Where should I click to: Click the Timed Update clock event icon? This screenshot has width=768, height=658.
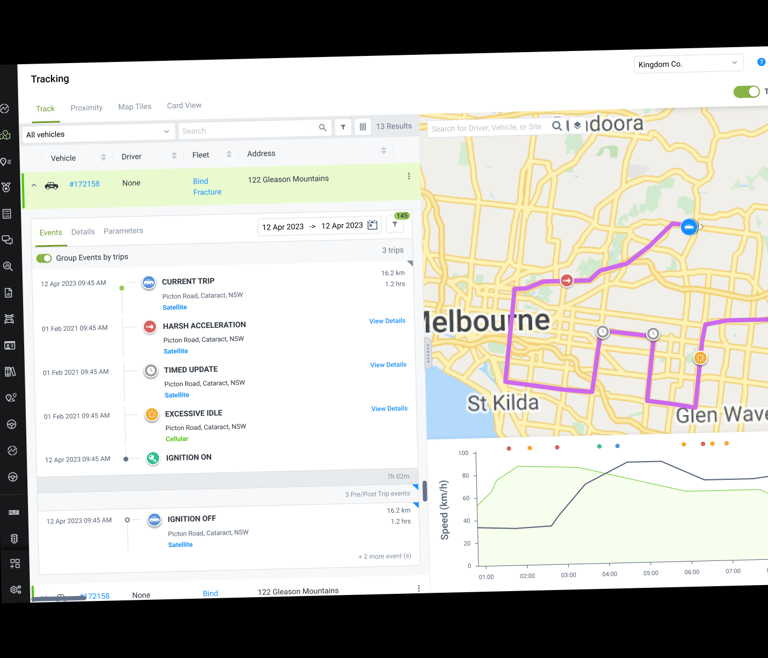(x=151, y=370)
